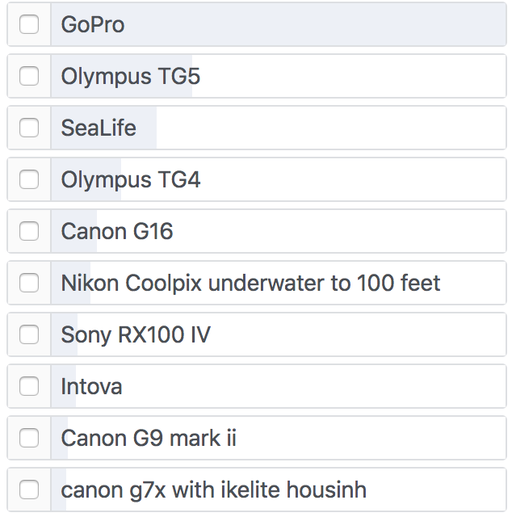This screenshot has width=512, height=517.
Task: Click the GoPro option label
Action: [x=93, y=25]
